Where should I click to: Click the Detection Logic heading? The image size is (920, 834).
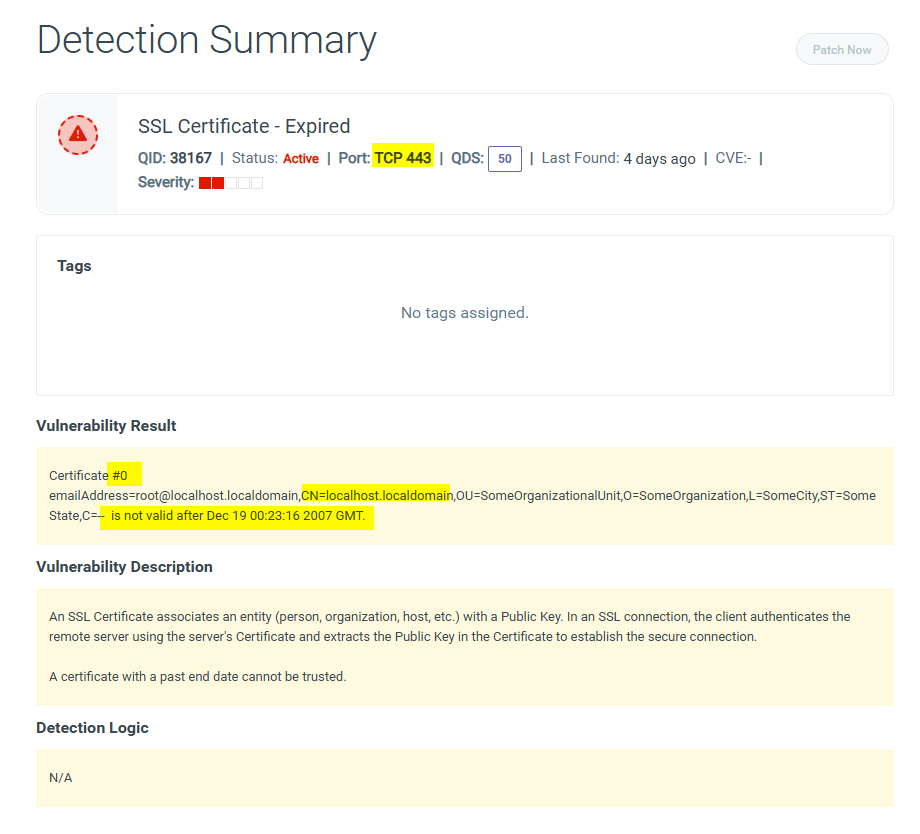92,728
